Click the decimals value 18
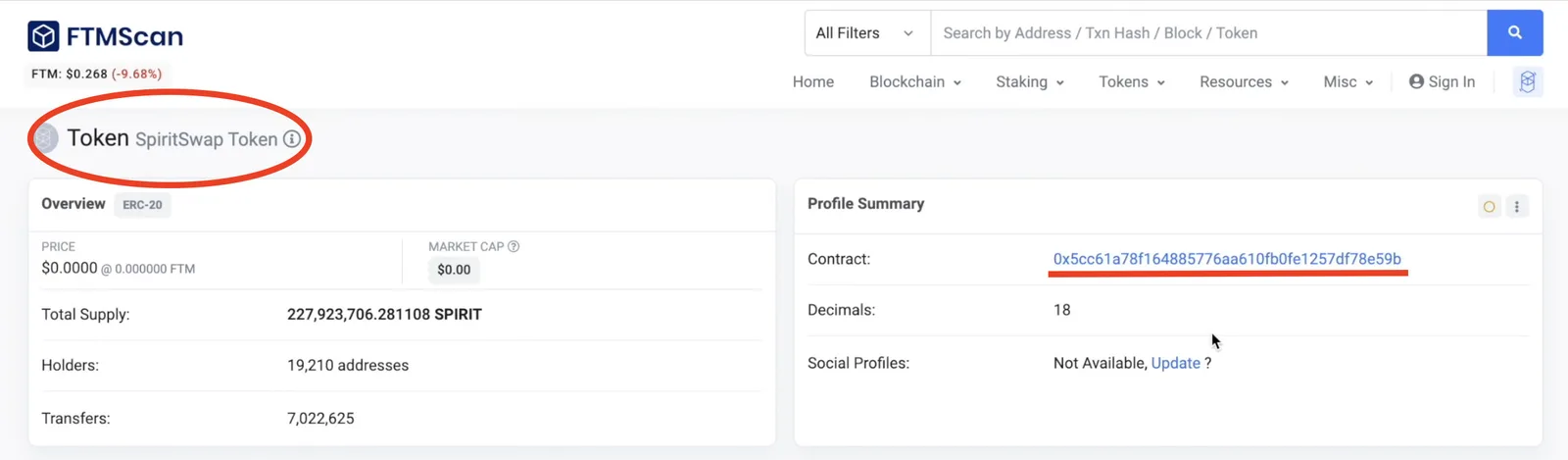Screen dimensions: 1568x460 (x=1061, y=310)
